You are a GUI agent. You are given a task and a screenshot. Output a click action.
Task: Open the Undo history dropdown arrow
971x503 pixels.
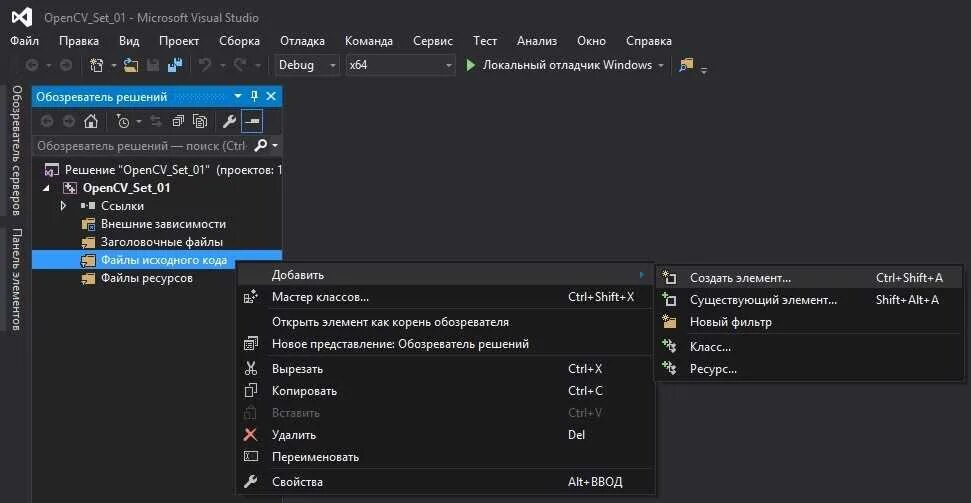tap(222, 65)
